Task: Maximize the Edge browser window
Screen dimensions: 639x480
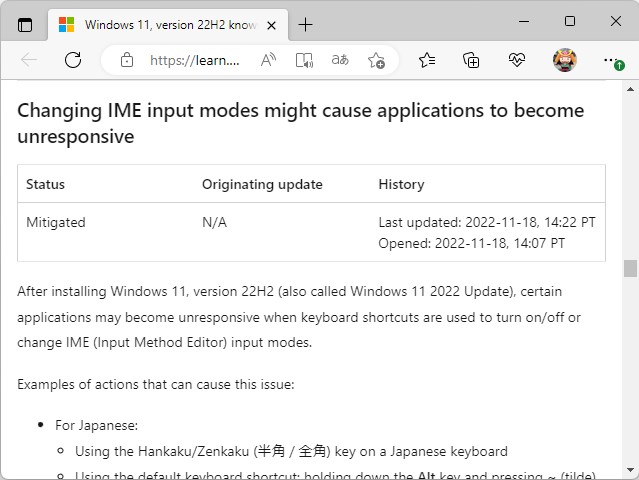Action: [570, 21]
